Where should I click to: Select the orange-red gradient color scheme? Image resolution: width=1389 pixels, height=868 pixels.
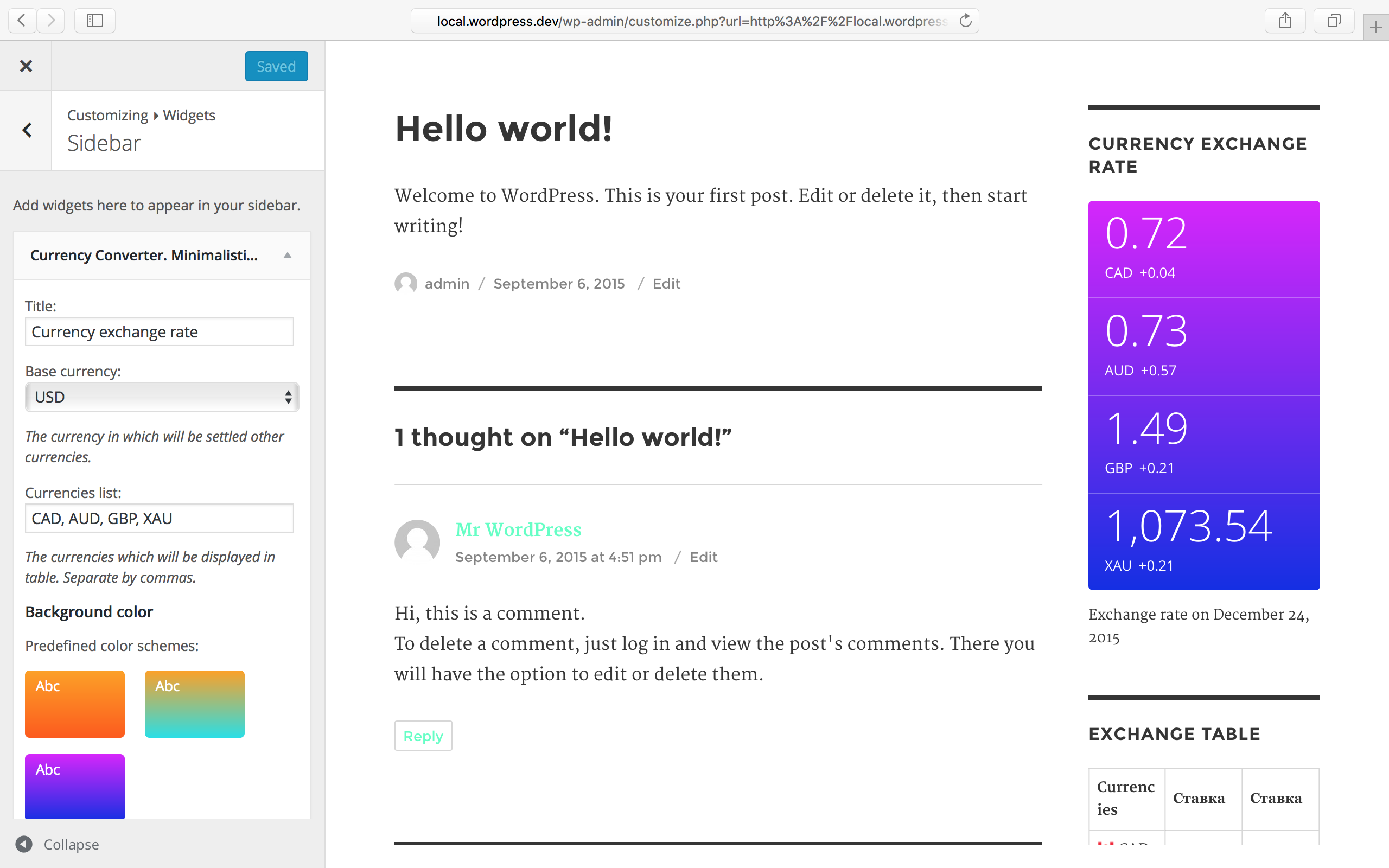coord(76,700)
